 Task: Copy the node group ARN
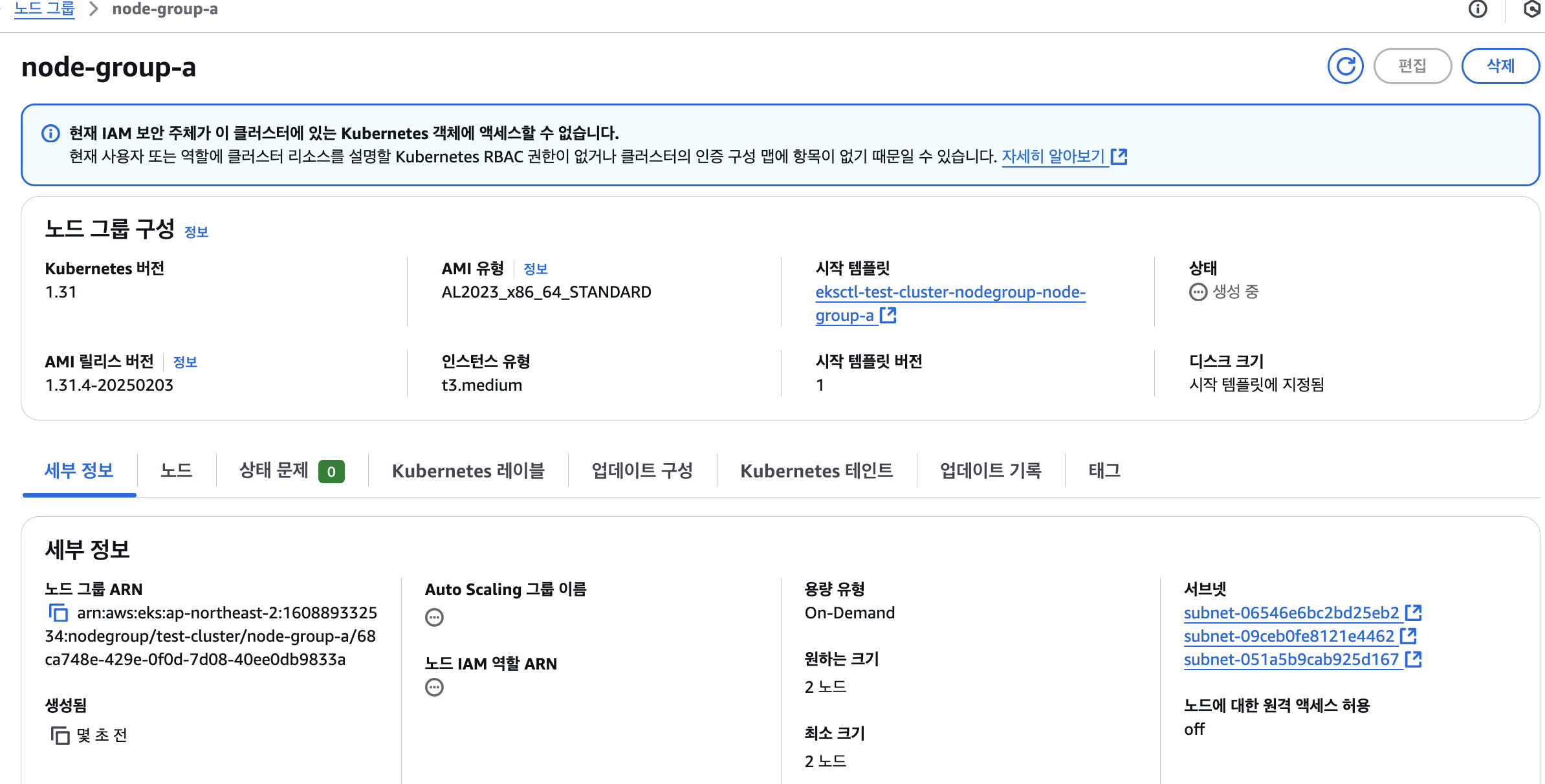click(x=58, y=613)
